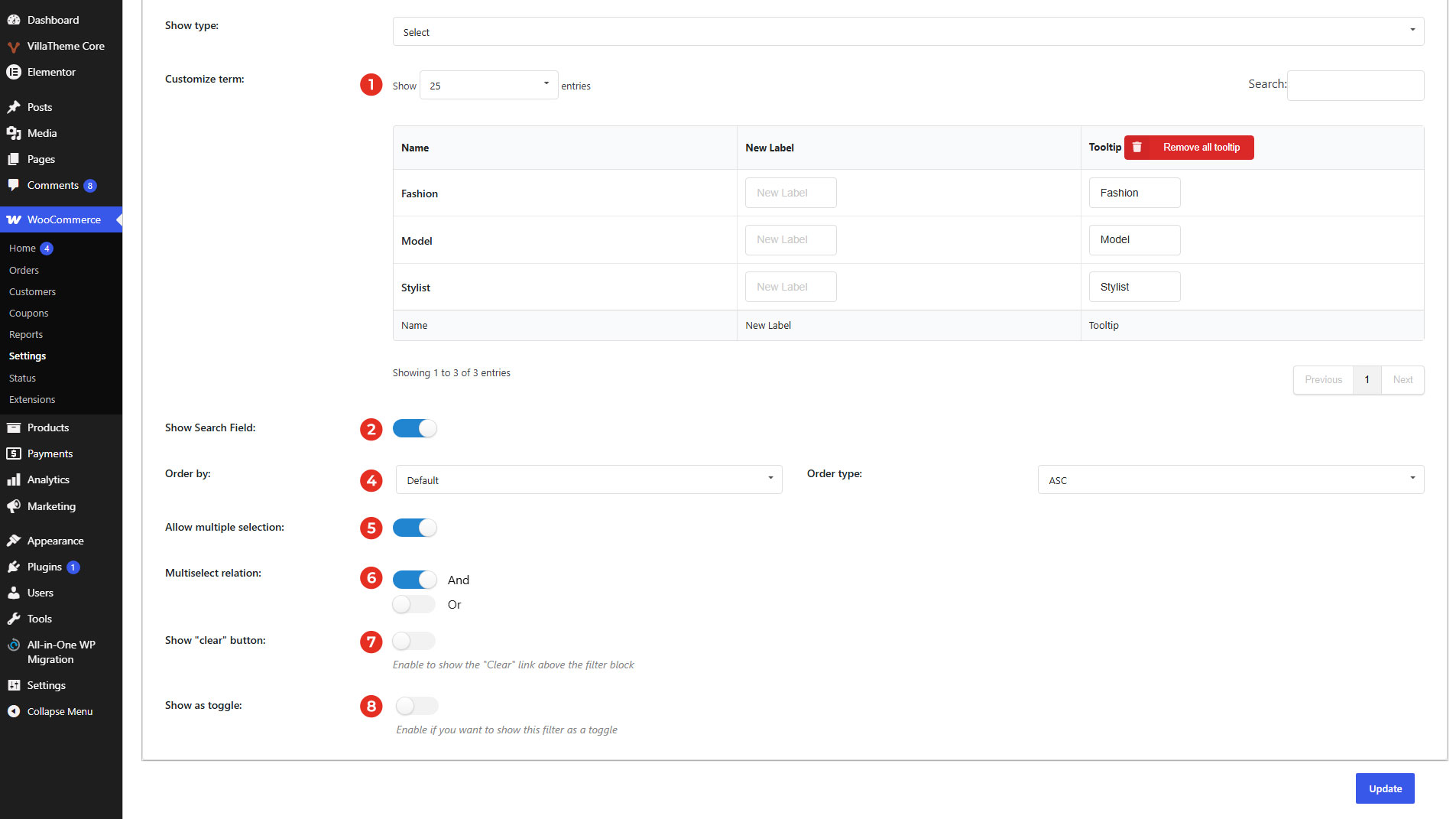Enable the Or multiselect relation switch
The image size is (1456, 819).
[414, 604]
